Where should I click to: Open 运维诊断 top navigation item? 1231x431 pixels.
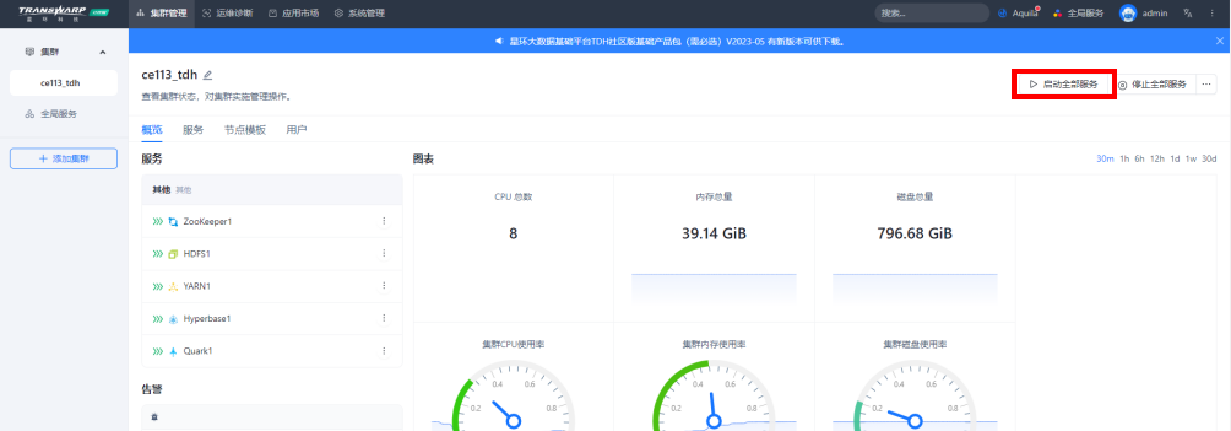click(227, 14)
